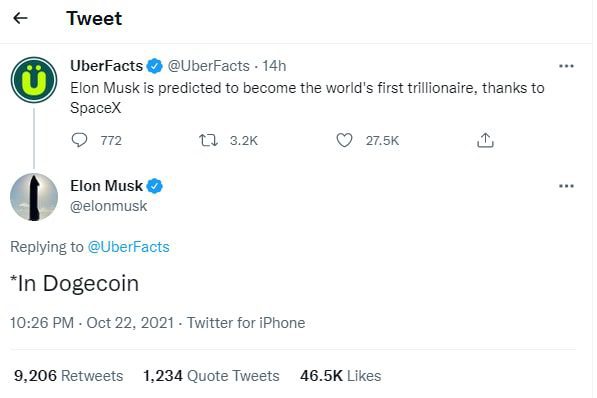This screenshot has width=597, height=398.
Task: Open more options for Elon Musk tweet
Action: [x=566, y=186]
